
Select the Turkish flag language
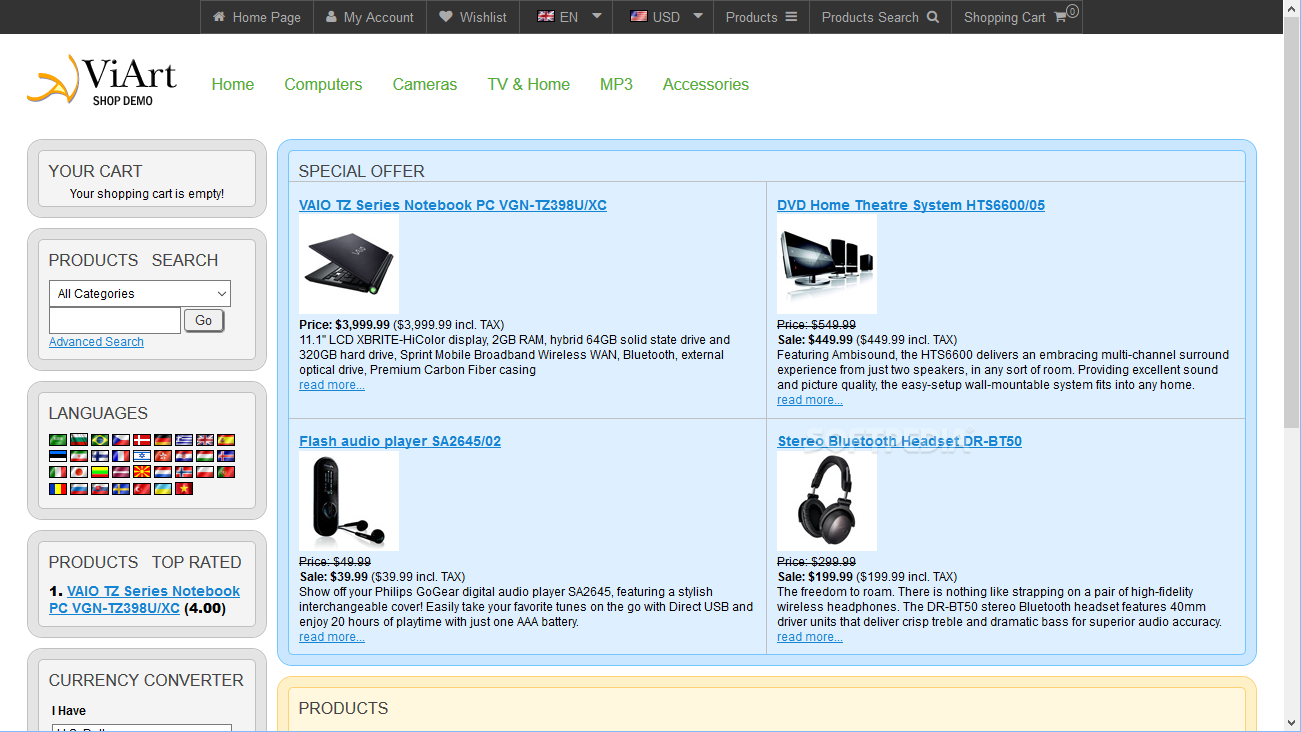[142, 489]
